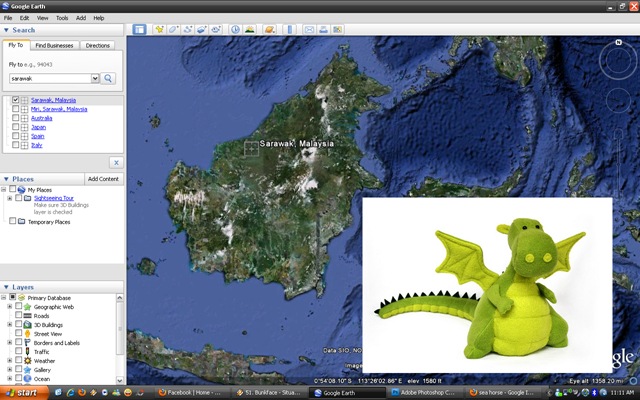This screenshot has width=640, height=400.
Task: Click the Layers panel scrollbar down arrow
Action: coord(120,380)
